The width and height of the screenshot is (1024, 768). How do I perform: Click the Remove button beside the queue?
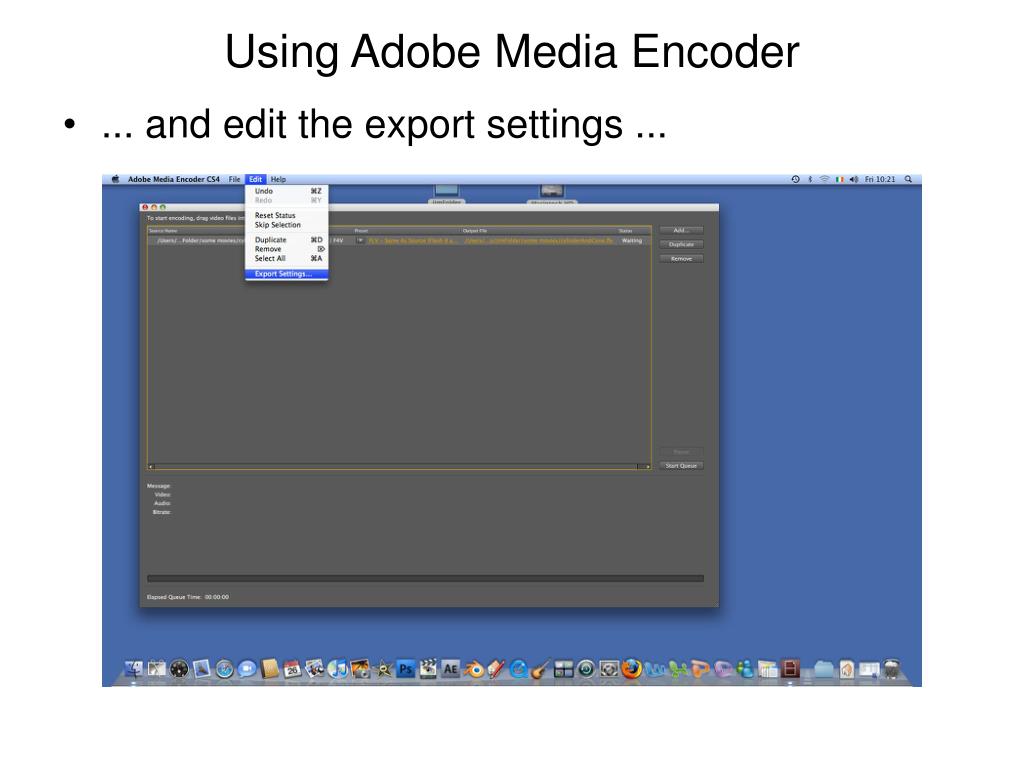click(x=681, y=259)
